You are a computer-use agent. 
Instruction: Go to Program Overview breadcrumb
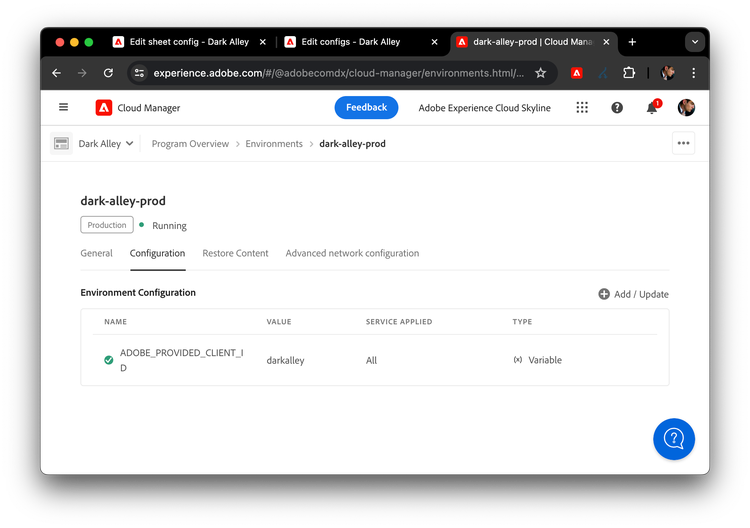pyautogui.click(x=190, y=143)
